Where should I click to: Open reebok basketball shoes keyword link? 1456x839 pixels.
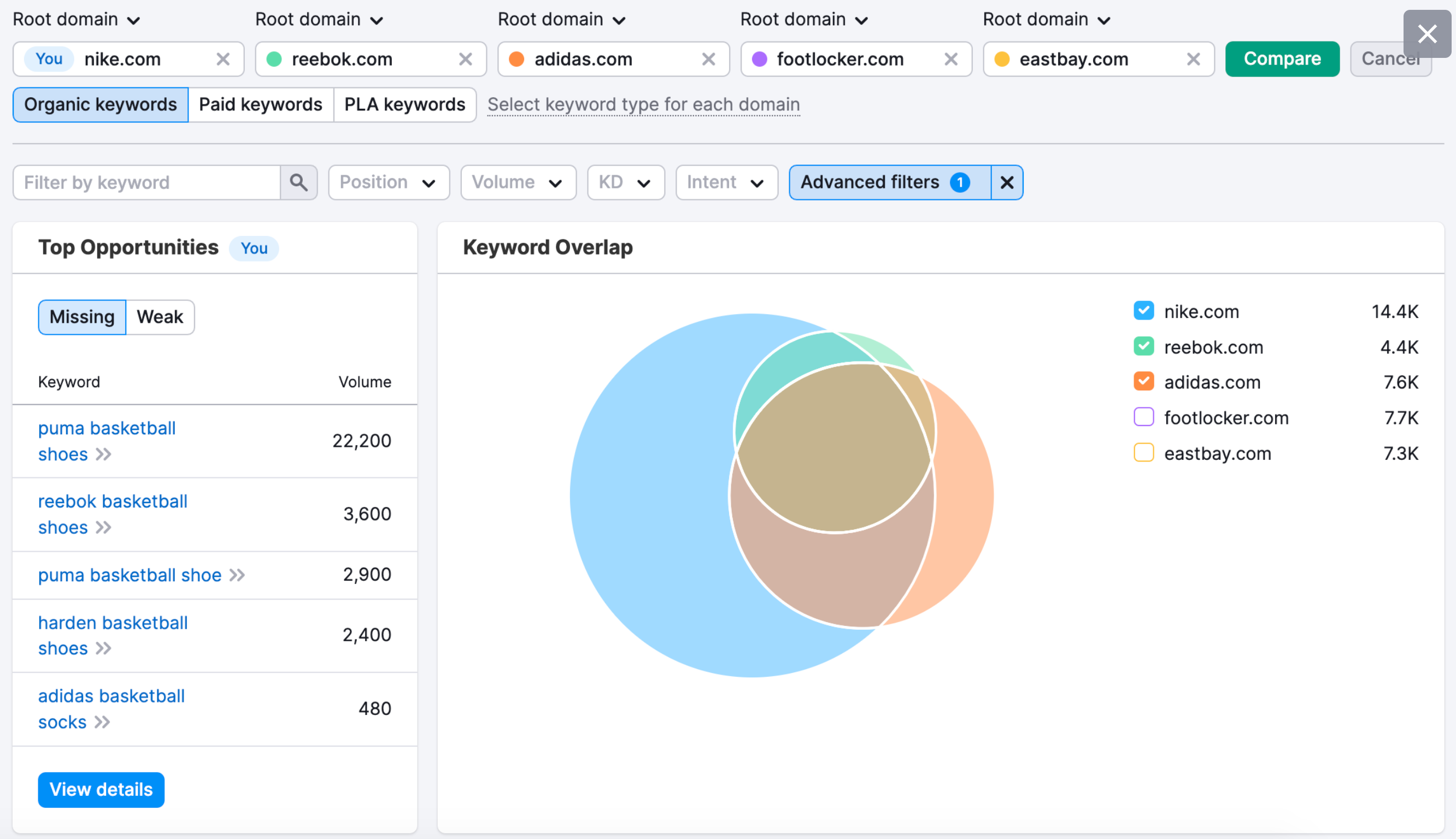click(113, 514)
